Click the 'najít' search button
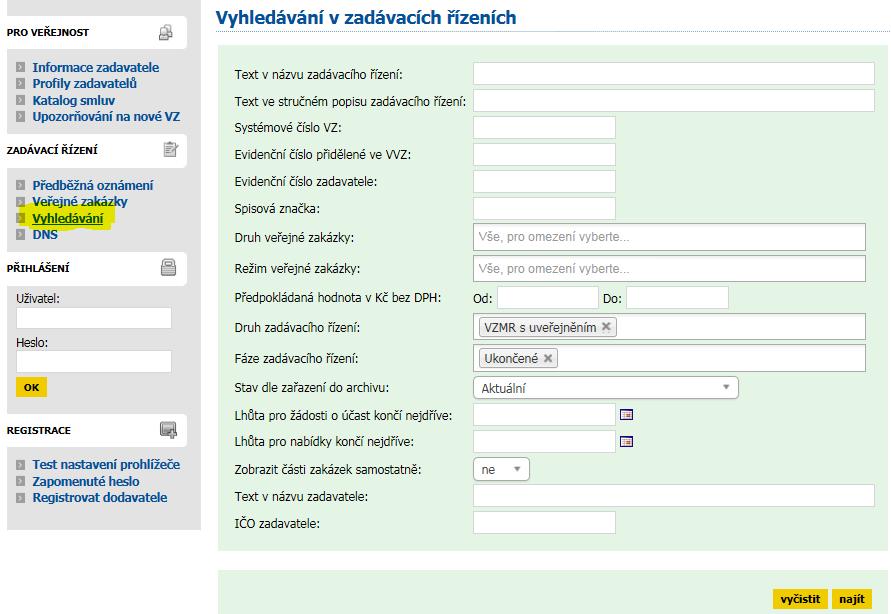This screenshot has width=891, height=614. [x=851, y=599]
